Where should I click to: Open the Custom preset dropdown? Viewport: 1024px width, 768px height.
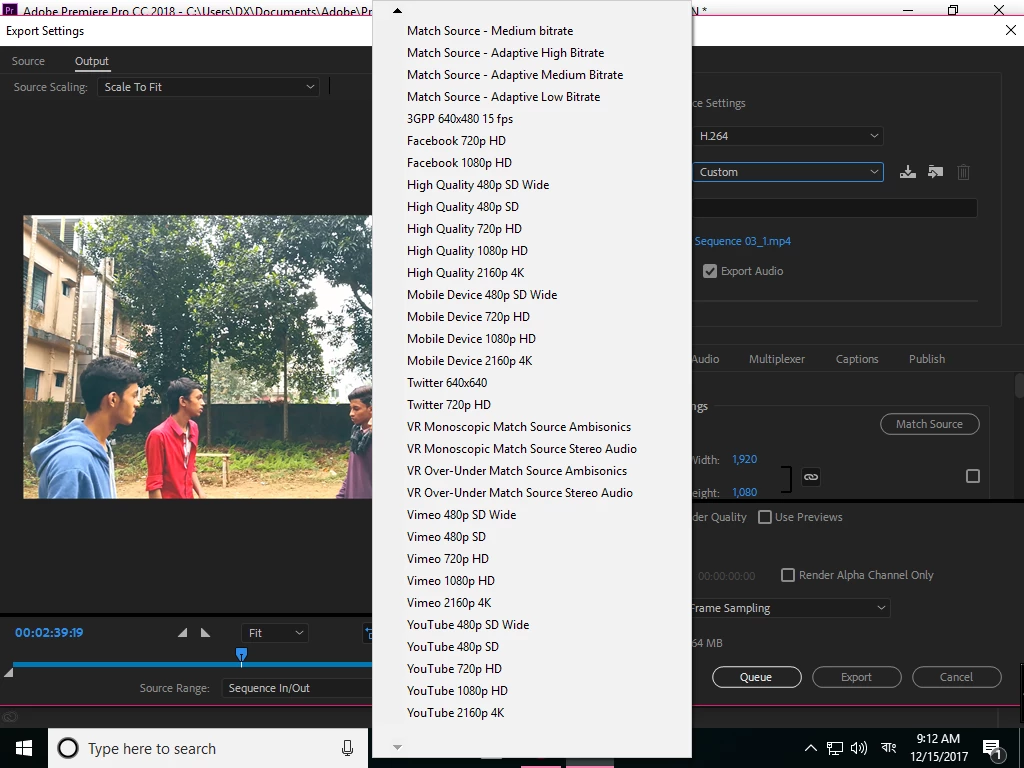pos(788,172)
